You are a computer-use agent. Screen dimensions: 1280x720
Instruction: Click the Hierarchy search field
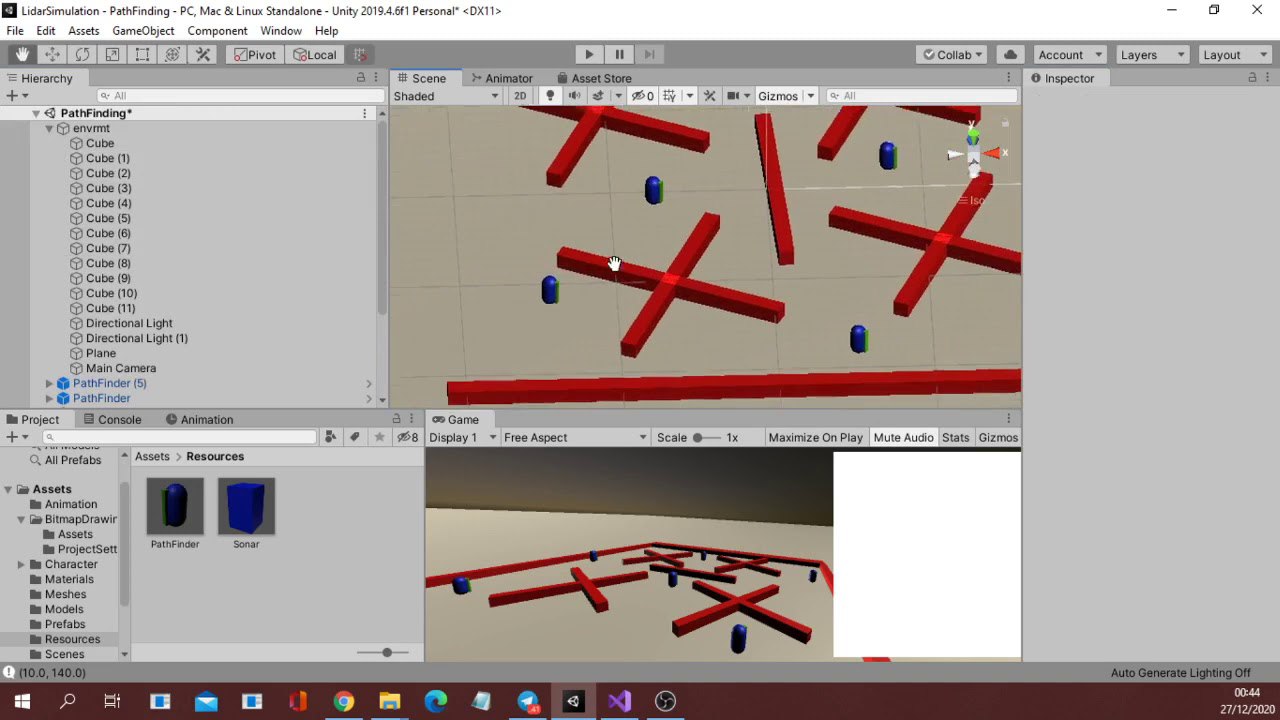(240, 96)
